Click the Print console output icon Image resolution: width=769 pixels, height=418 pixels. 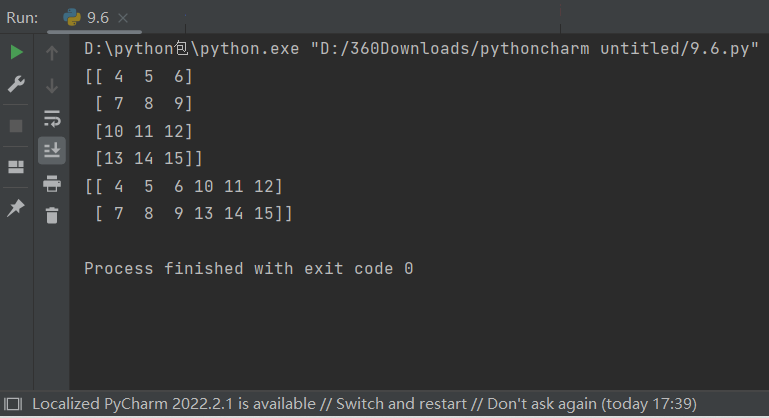pyautogui.click(x=52, y=183)
